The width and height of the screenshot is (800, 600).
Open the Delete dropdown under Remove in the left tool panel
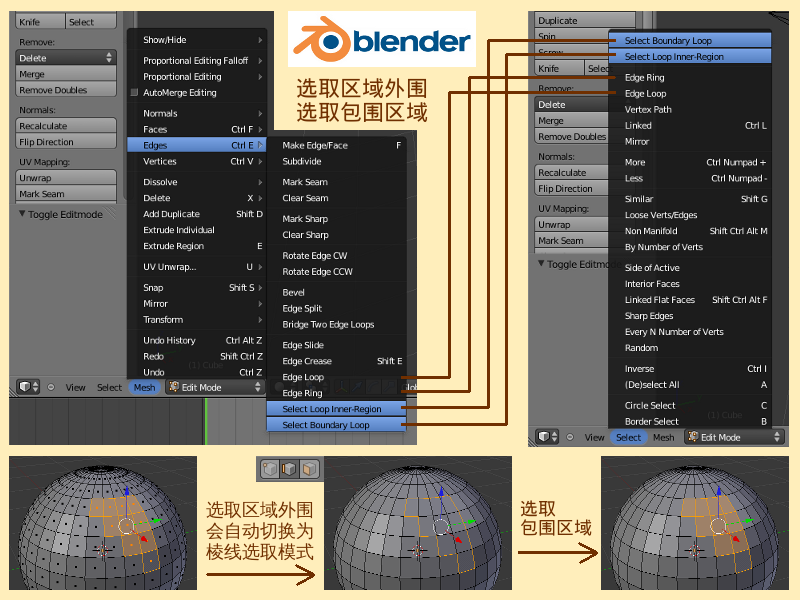click(x=65, y=58)
